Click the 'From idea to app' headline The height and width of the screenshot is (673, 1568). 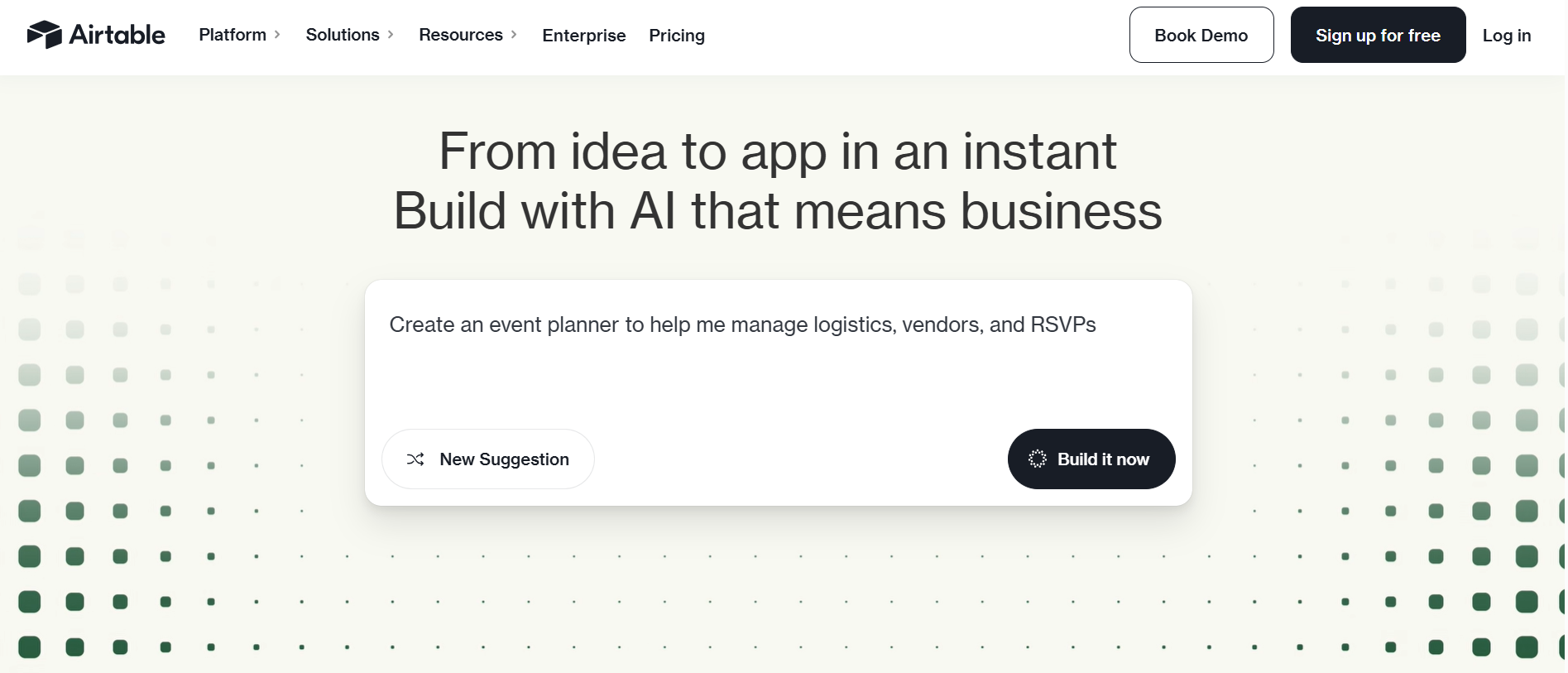click(778, 151)
